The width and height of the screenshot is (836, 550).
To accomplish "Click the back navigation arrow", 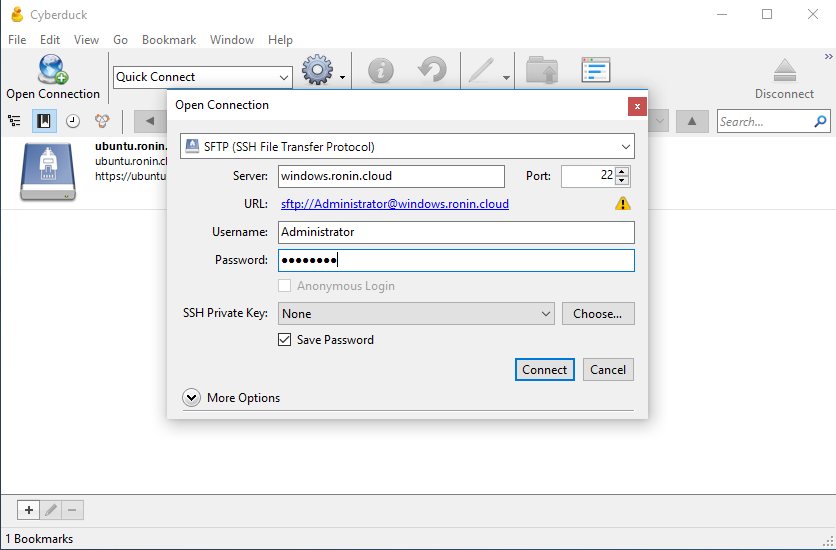I will click(150, 122).
